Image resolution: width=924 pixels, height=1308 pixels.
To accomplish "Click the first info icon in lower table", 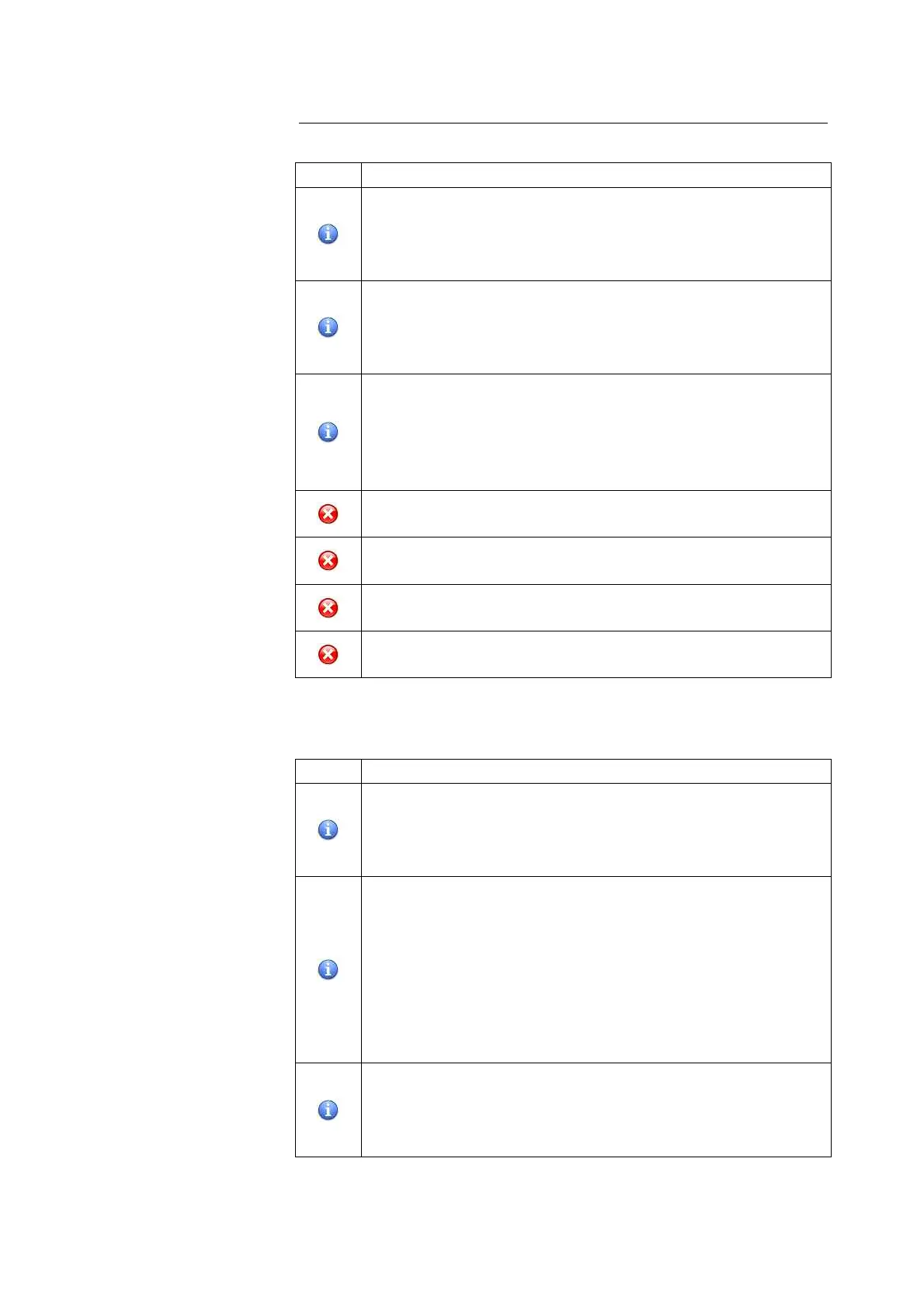I will [x=328, y=830].
